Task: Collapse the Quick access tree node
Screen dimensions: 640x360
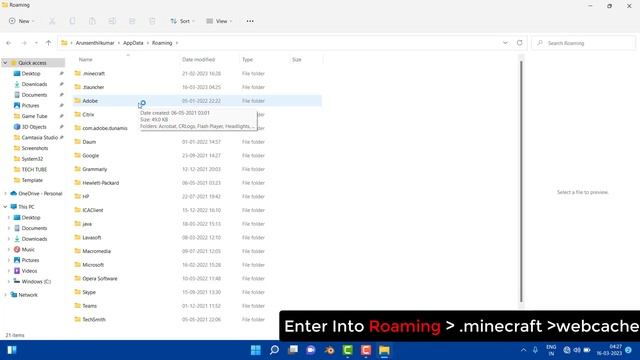Action: 5,63
